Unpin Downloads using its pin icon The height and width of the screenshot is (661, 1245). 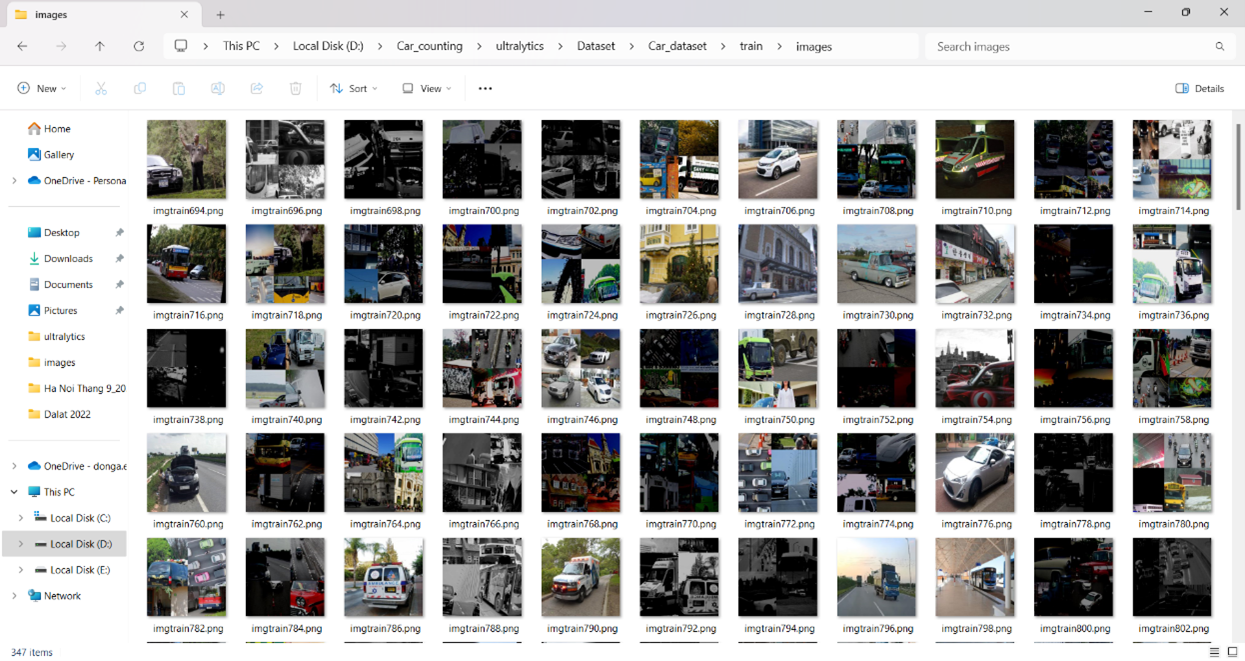pyautogui.click(x=119, y=259)
